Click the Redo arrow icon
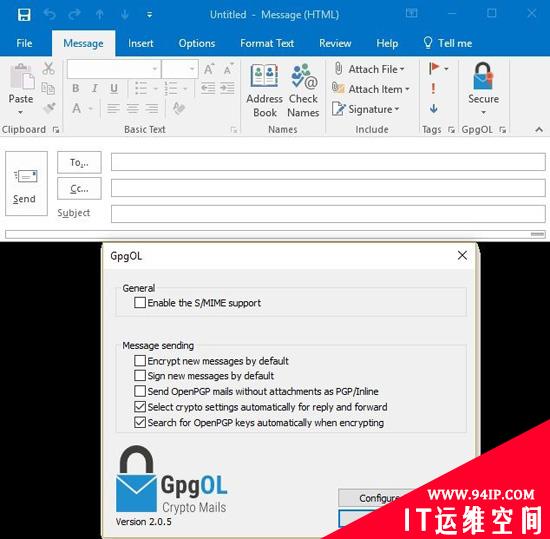The height and width of the screenshot is (539, 550). coord(74,14)
